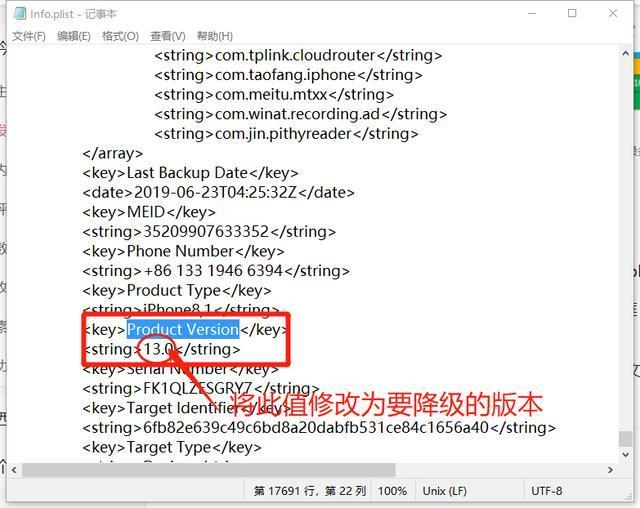The image size is (640, 508).
Task: Click the highlighted Product Version text
Action: (x=183, y=330)
